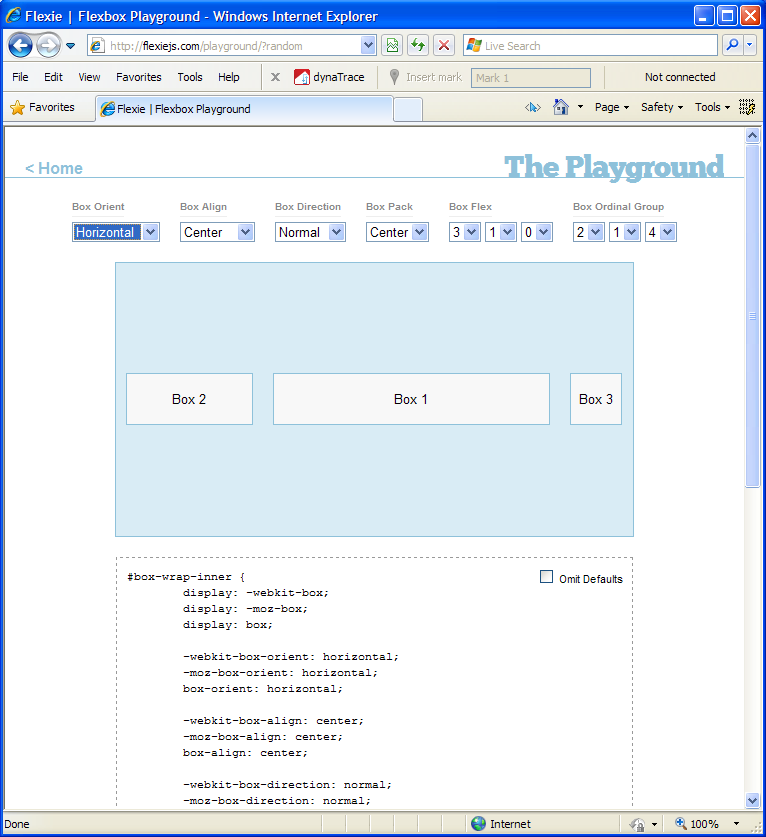The image size is (766, 837).
Task: Open the Box Align Center dropdown
Action: coord(217,232)
